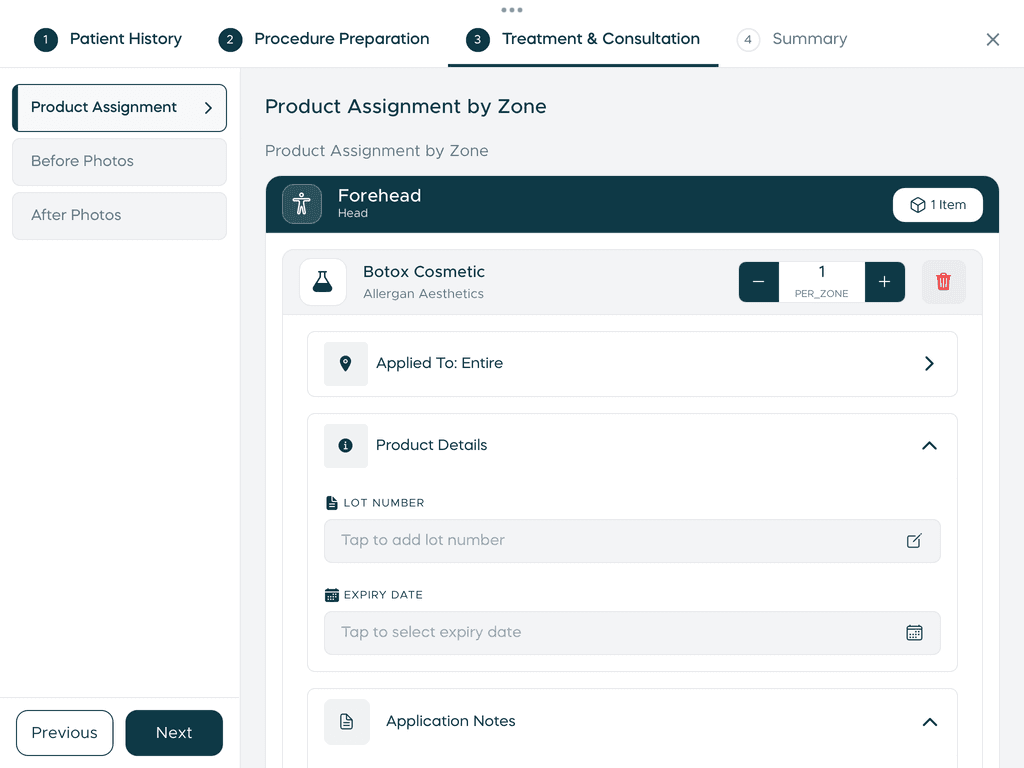
Task: Click the chevron on Applied To row
Action: pyautogui.click(x=929, y=364)
